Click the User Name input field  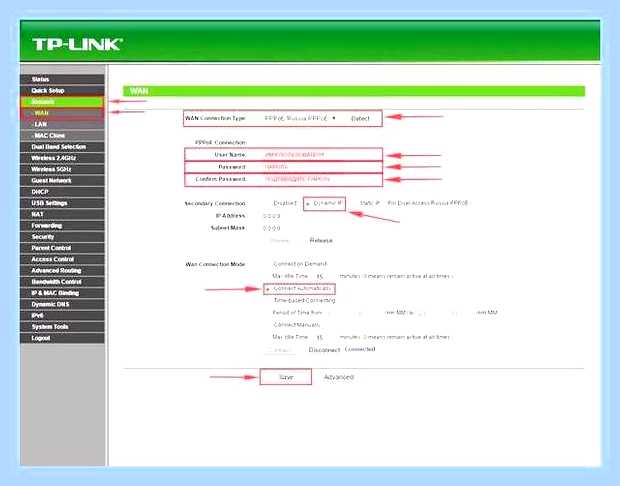(x=295, y=155)
